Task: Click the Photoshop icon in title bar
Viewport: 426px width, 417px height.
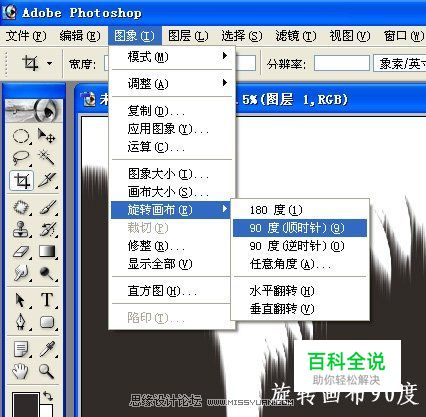Action: click(x=9, y=12)
